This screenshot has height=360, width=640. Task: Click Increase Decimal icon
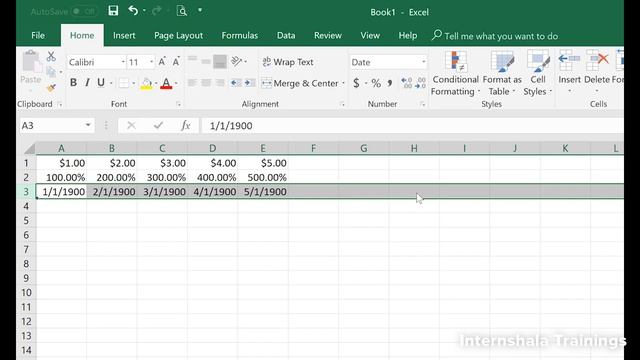(407, 83)
